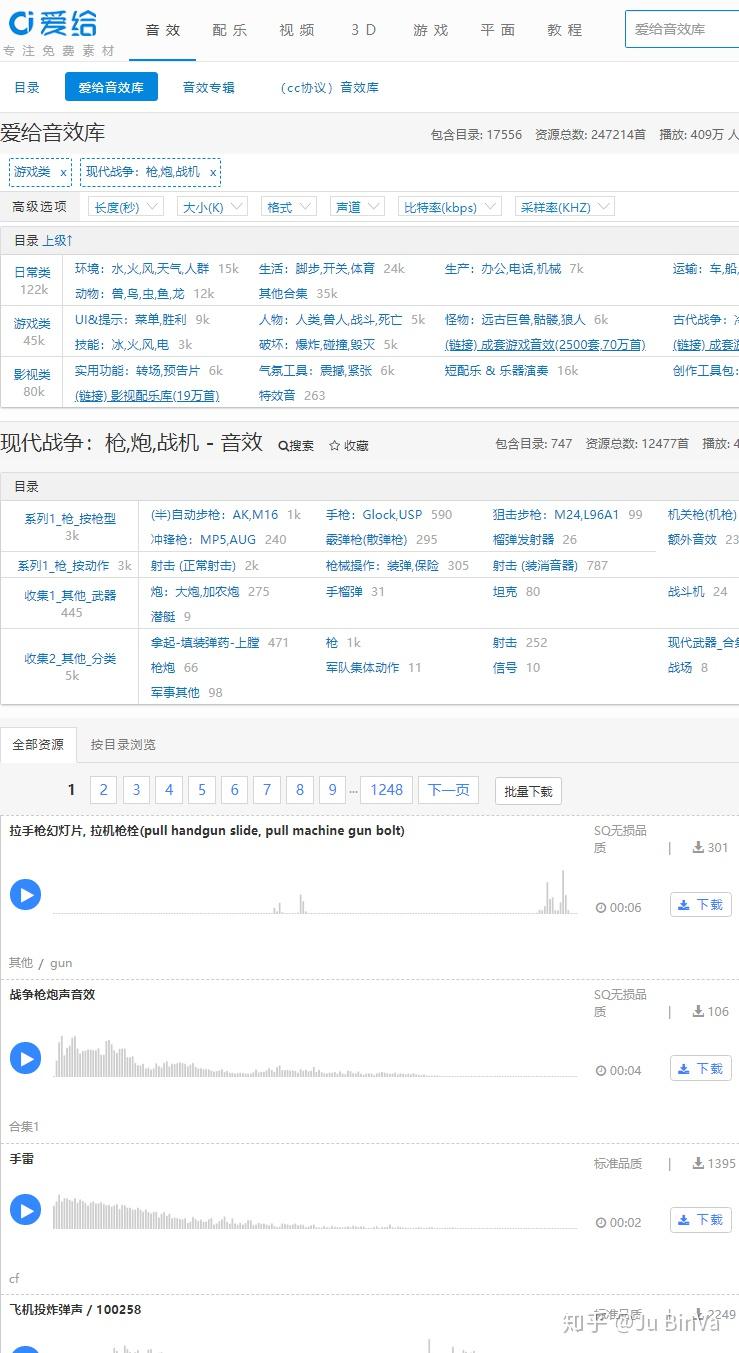Click the 搜索 magnifier icon
The width and height of the screenshot is (739, 1353).
pyautogui.click(x=284, y=446)
